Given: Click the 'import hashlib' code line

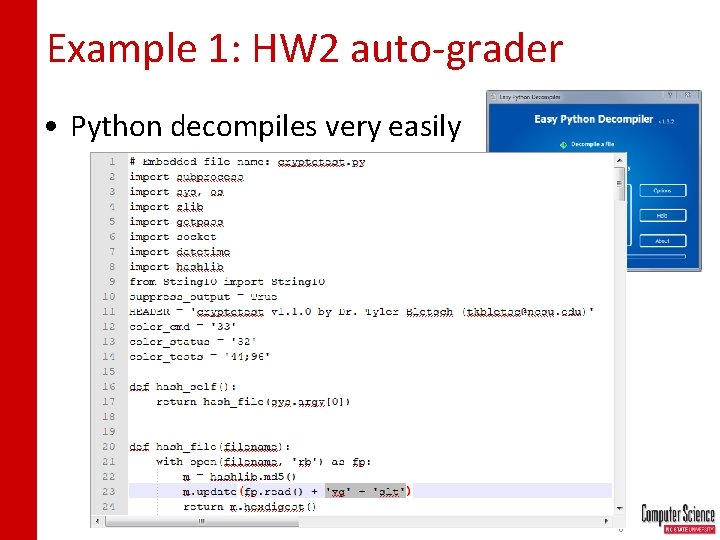Looking at the screenshot, I should [176, 267].
